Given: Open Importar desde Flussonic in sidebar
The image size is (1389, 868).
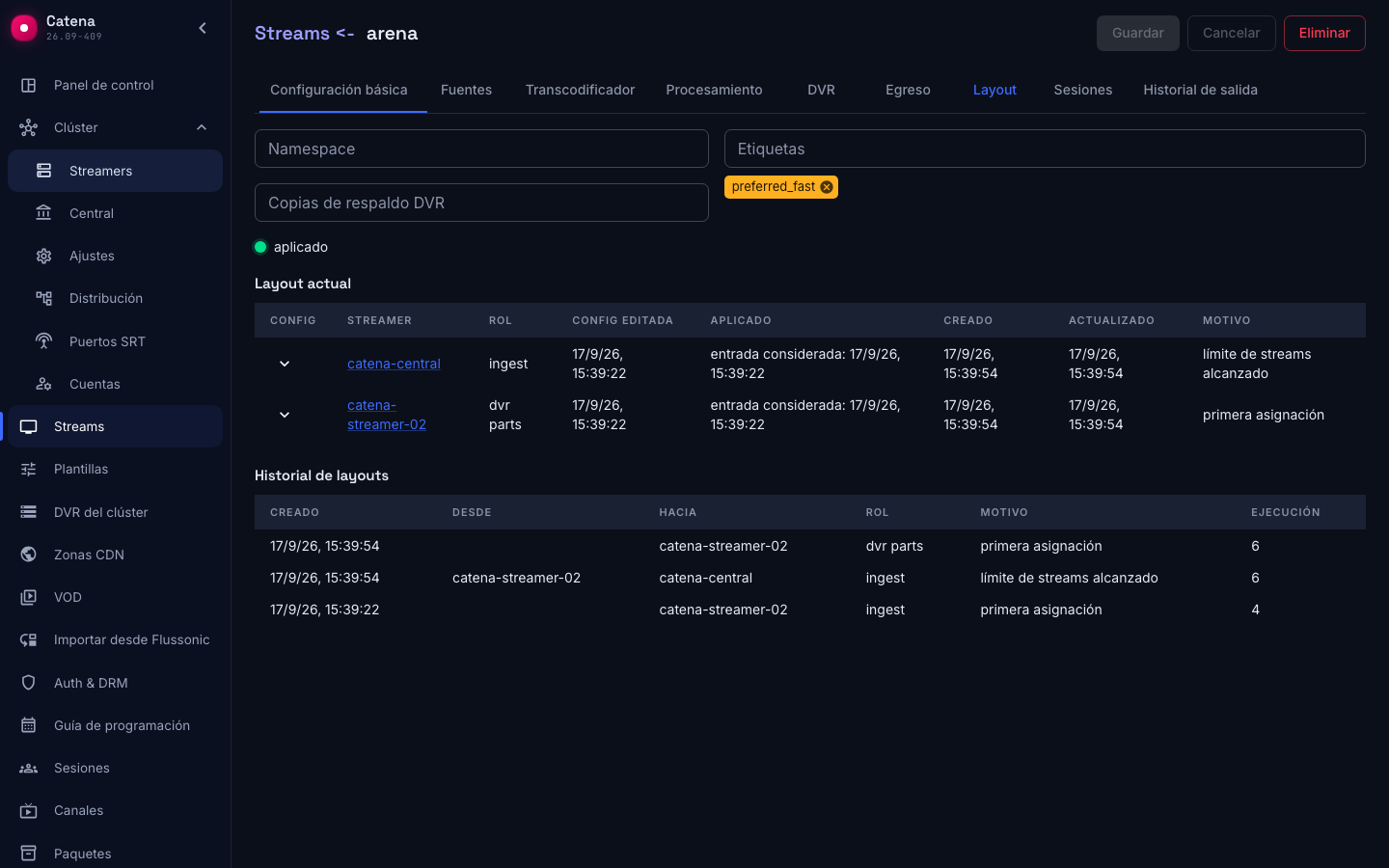Looking at the screenshot, I should (116, 639).
